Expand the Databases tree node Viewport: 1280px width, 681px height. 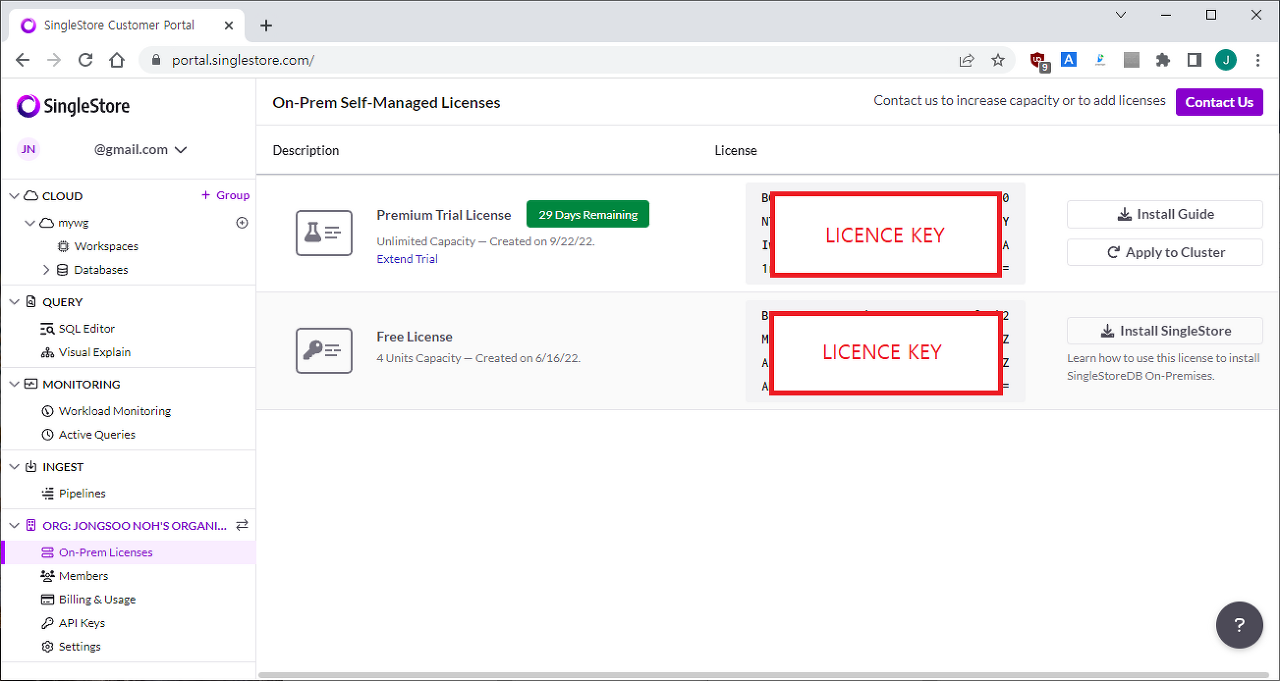point(46,270)
